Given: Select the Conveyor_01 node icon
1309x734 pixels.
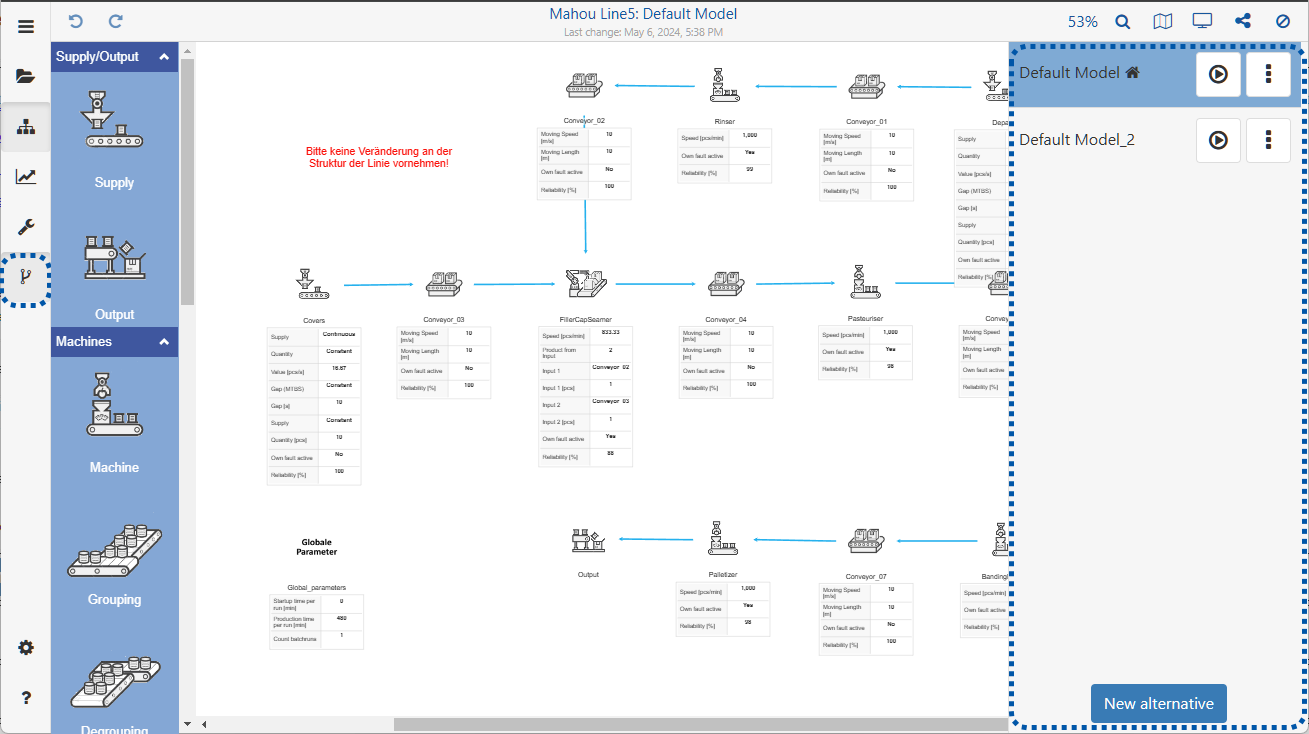Looking at the screenshot, I should (x=867, y=86).
